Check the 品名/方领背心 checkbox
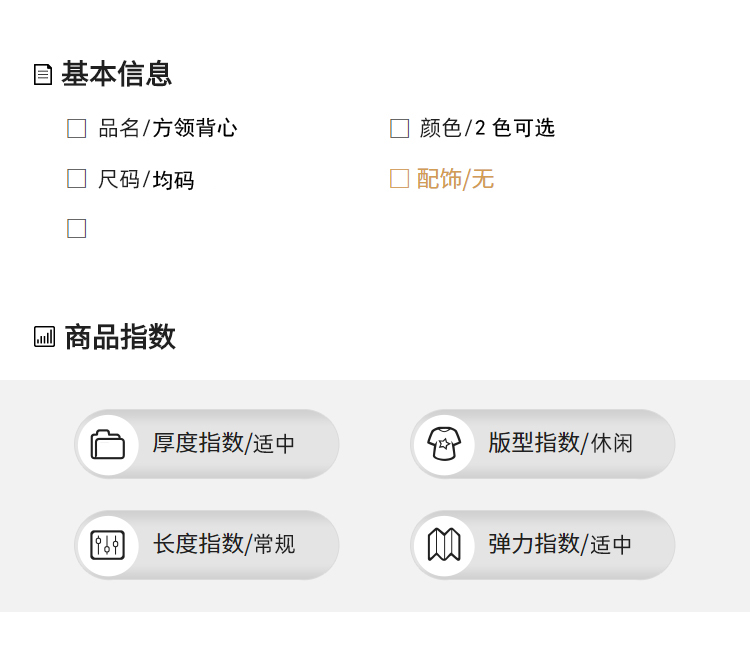750x656 pixels. click(77, 129)
